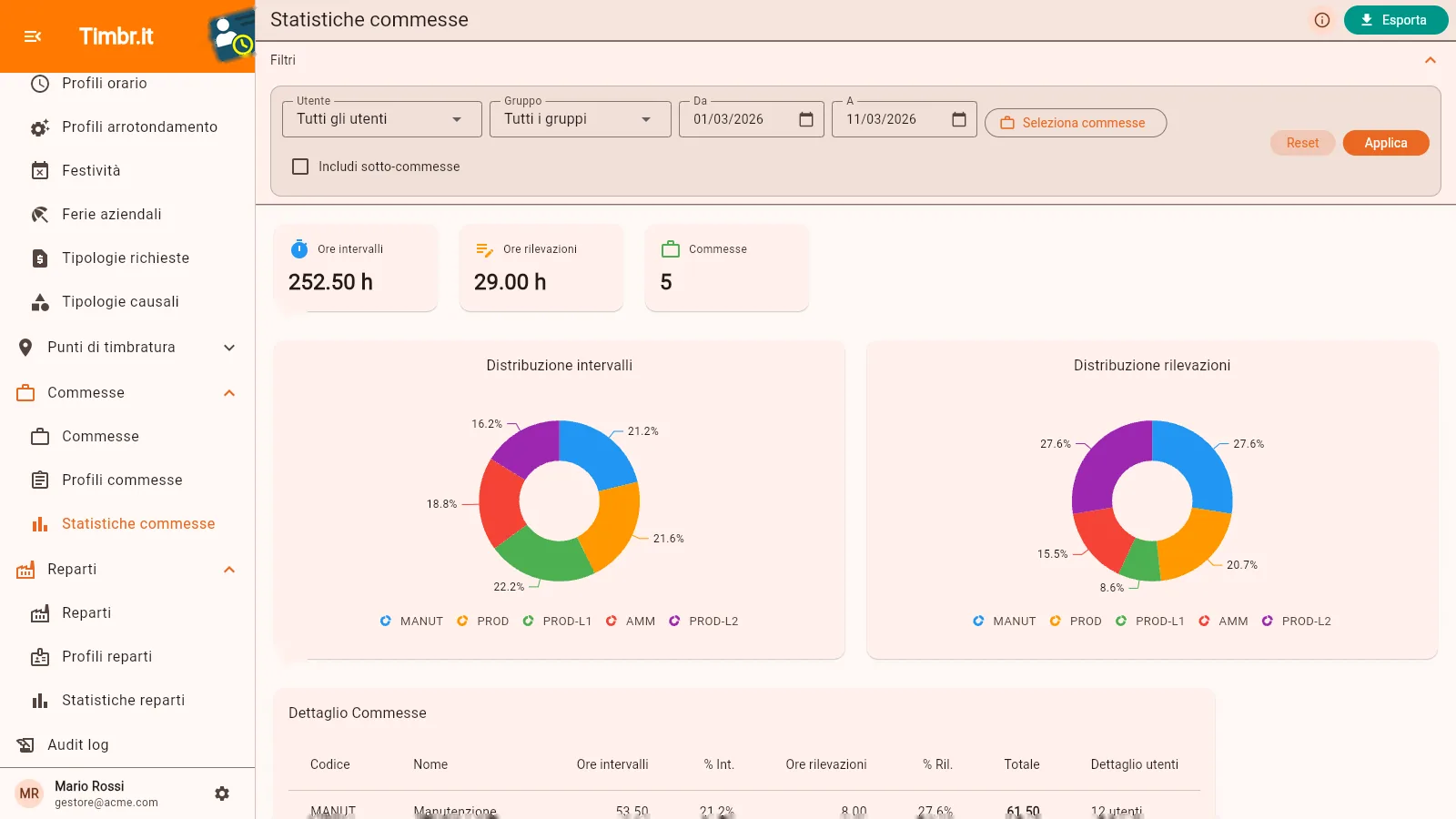Screen dimensions: 1456x819
Task: Click the Ore rilevazioni edit icon
Action: point(485,249)
